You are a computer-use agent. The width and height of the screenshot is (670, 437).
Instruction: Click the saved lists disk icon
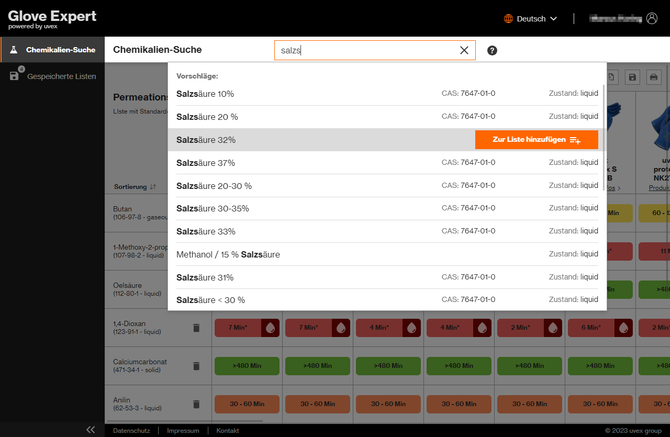15,76
